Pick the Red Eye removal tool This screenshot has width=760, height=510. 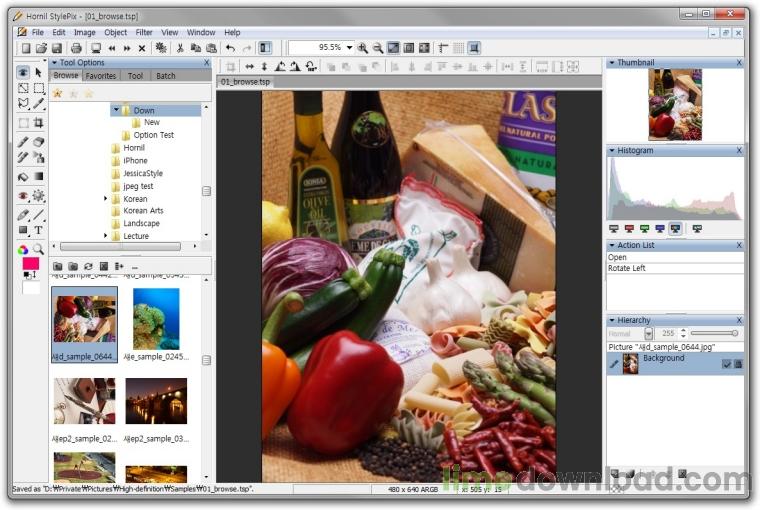[23, 196]
